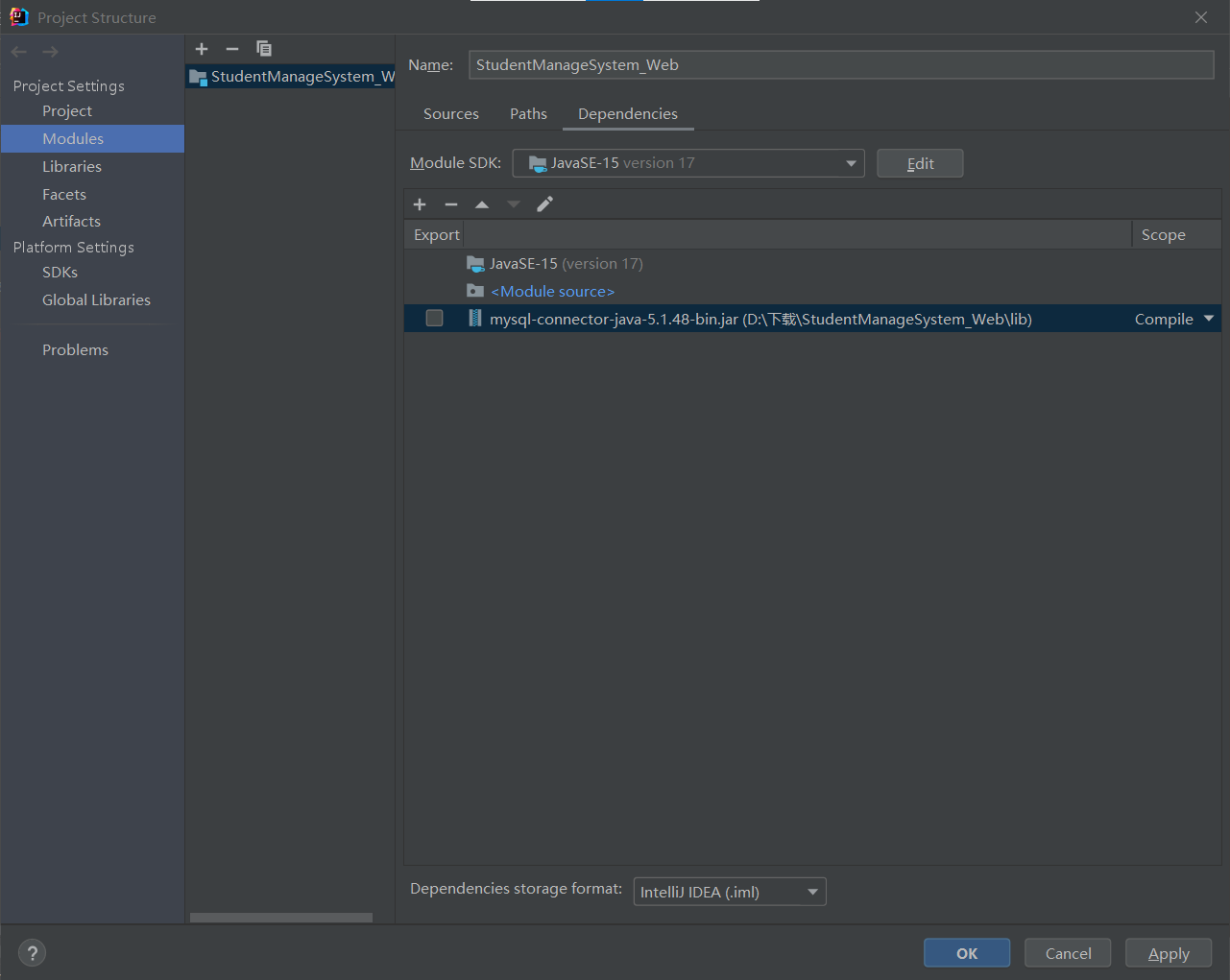The height and width of the screenshot is (980, 1230).
Task: Open the Module SDK dropdown
Action: coord(688,163)
